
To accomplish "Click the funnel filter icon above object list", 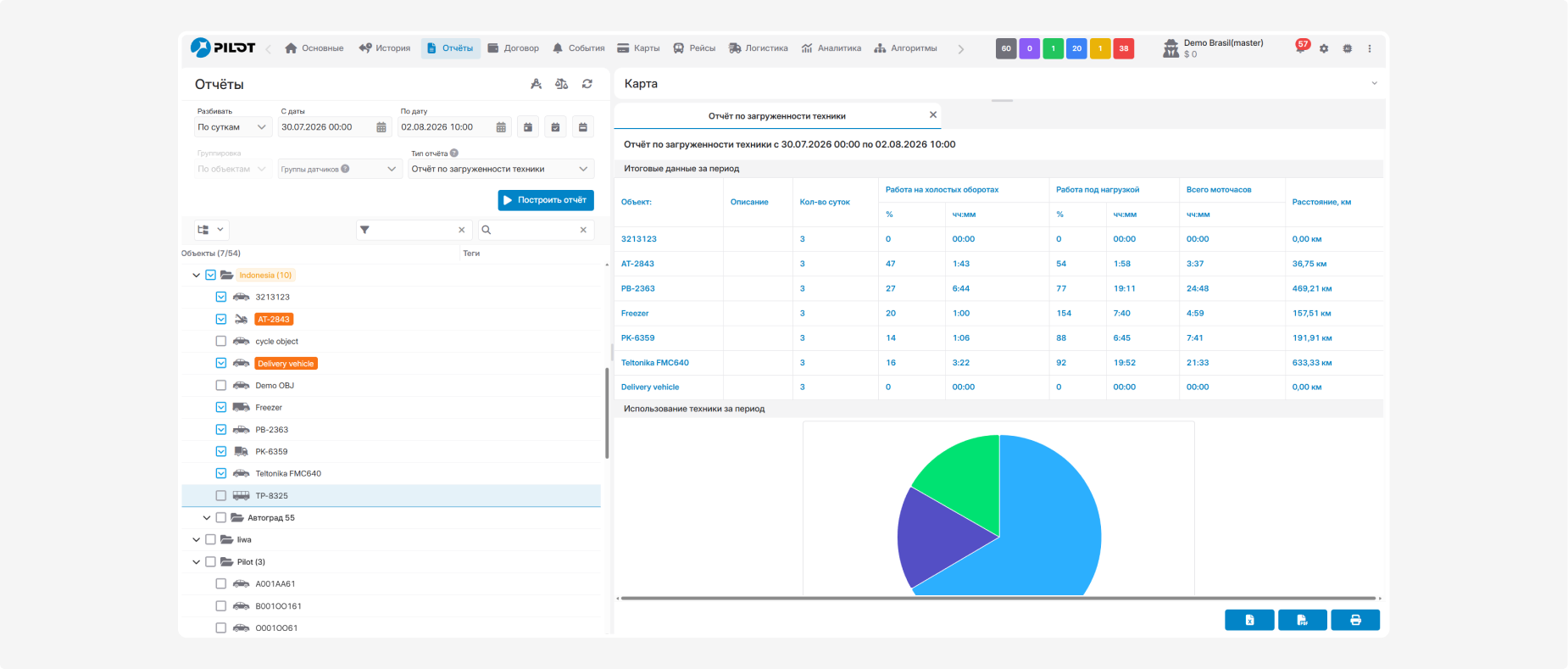I will pyautogui.click(x=364, y=230).
